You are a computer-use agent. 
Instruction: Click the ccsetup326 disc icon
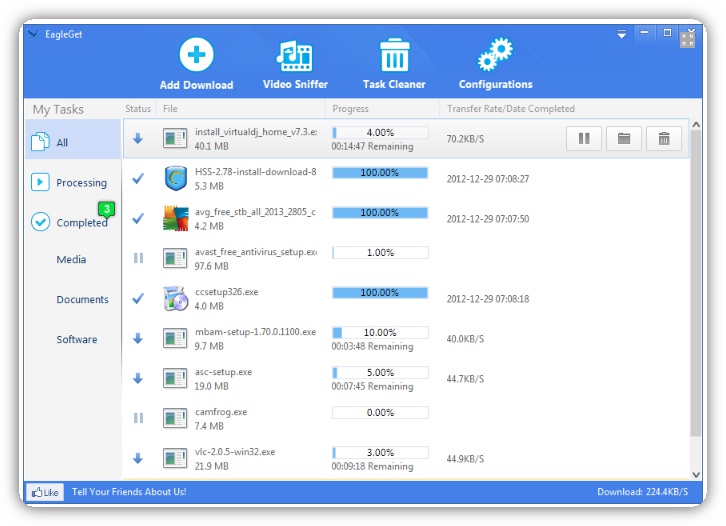click(175, 298)
